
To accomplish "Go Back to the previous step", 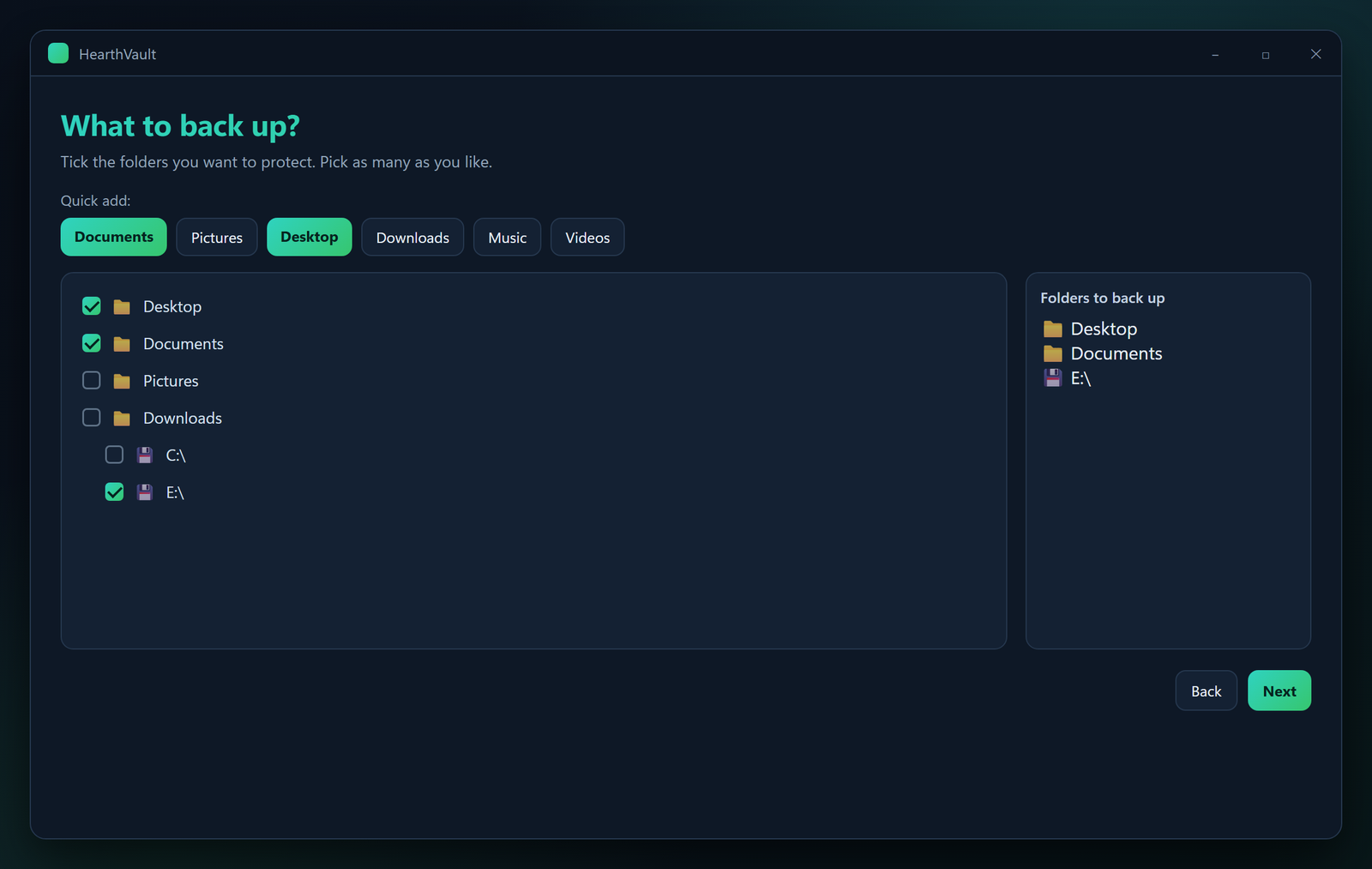I will point(1206,691).
